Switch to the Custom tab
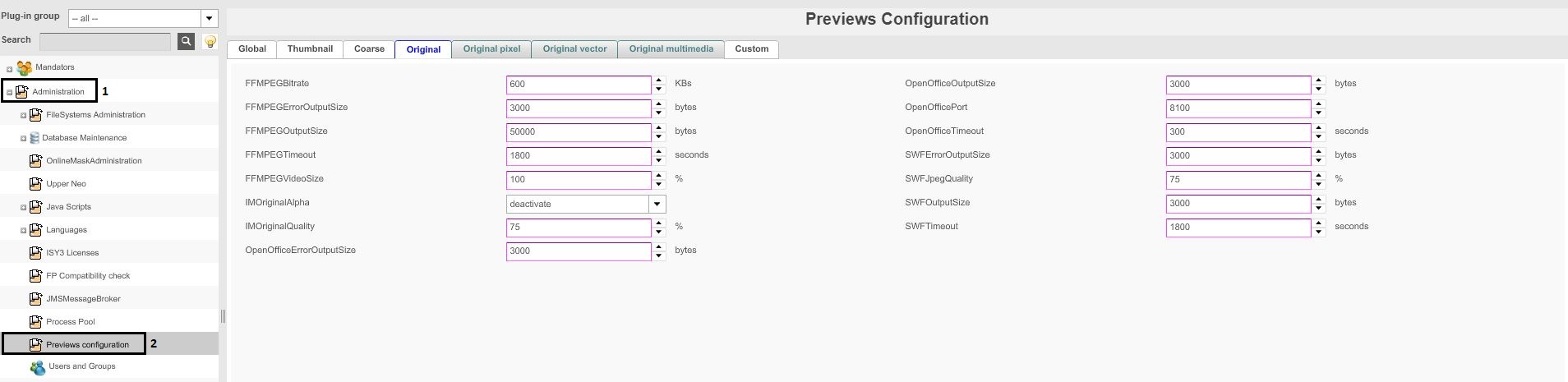Screen dimensions: 1568x382 pos(751,49)
